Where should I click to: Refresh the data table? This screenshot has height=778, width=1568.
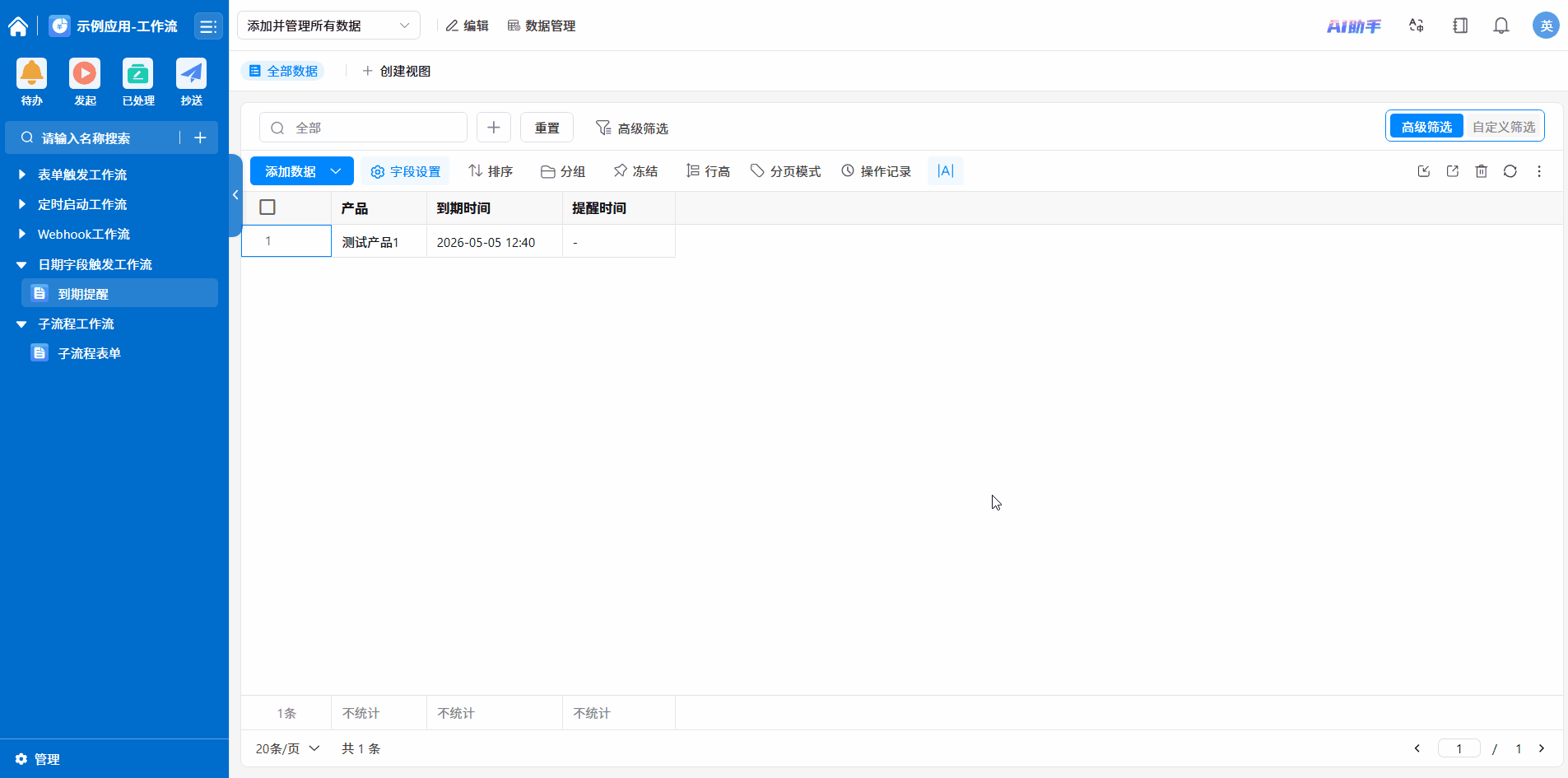point(1510,171)
